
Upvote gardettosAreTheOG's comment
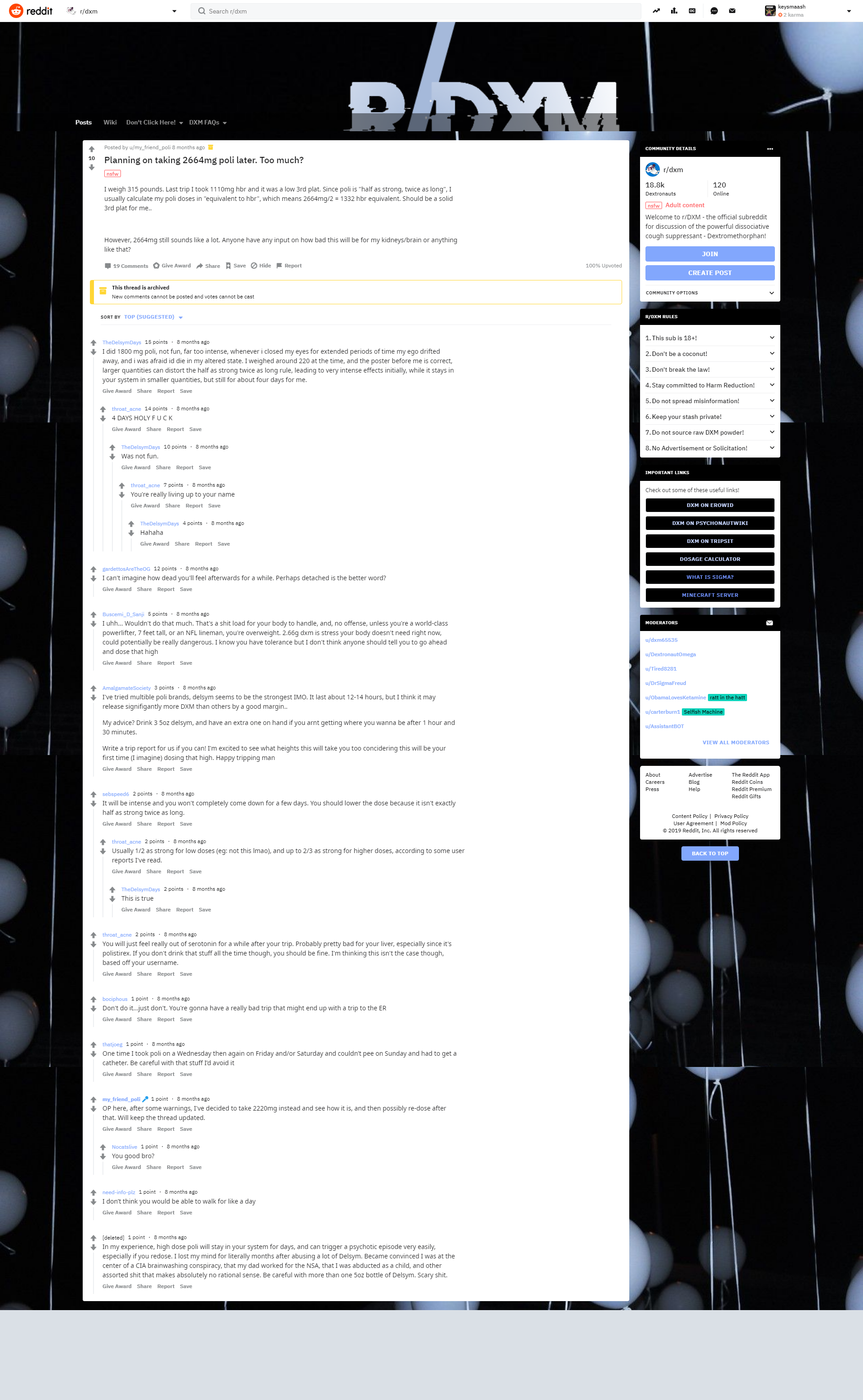pos(93,569)
